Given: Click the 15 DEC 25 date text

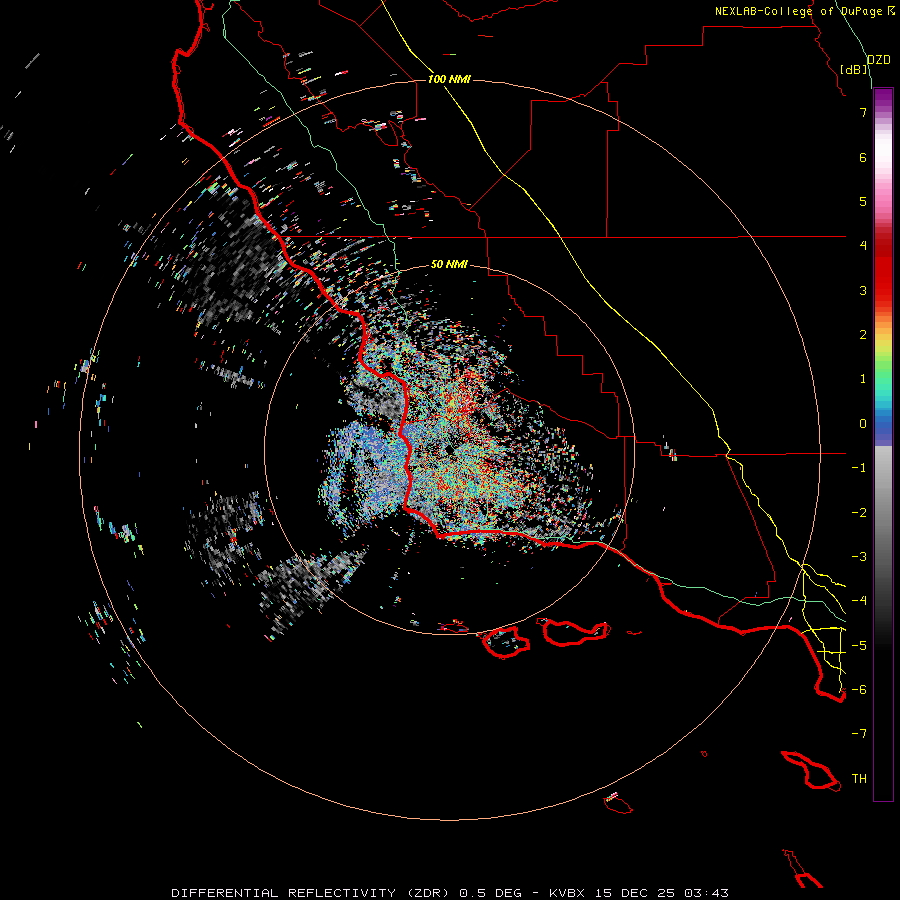Looking at the screenshot, I should (634, 893).
